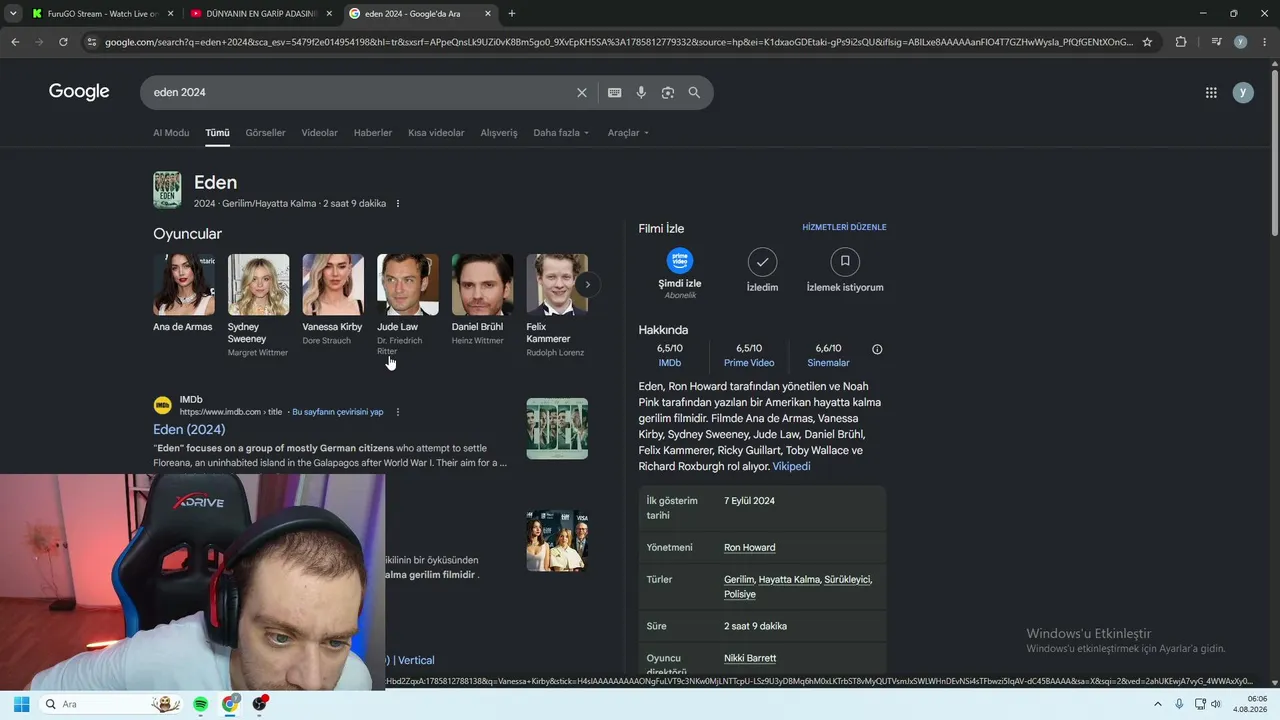Open the taskbar volume control
This screenshot has width=1280, height=720.
pos(1215,704)
